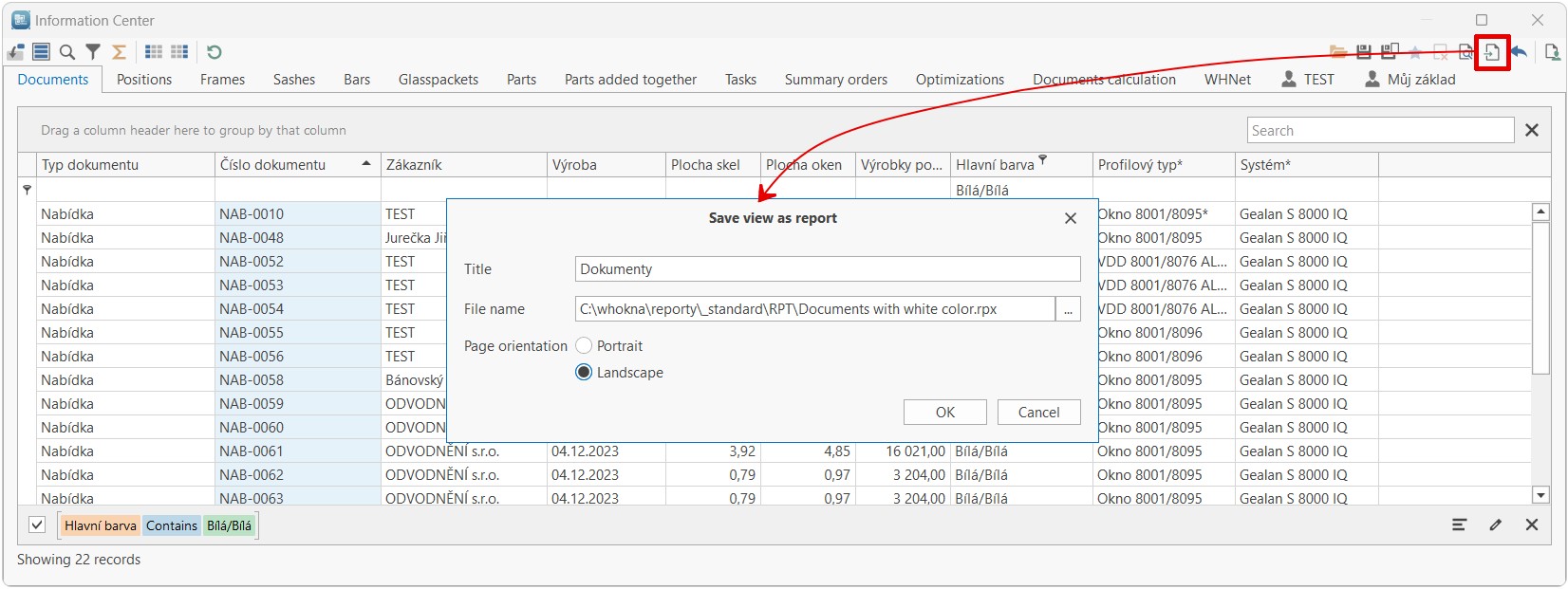Image resolution: width=1568 pixels, height=589 pixels.
Task: Click the save-as floppy with copy icon
Action: (1390, 52)
